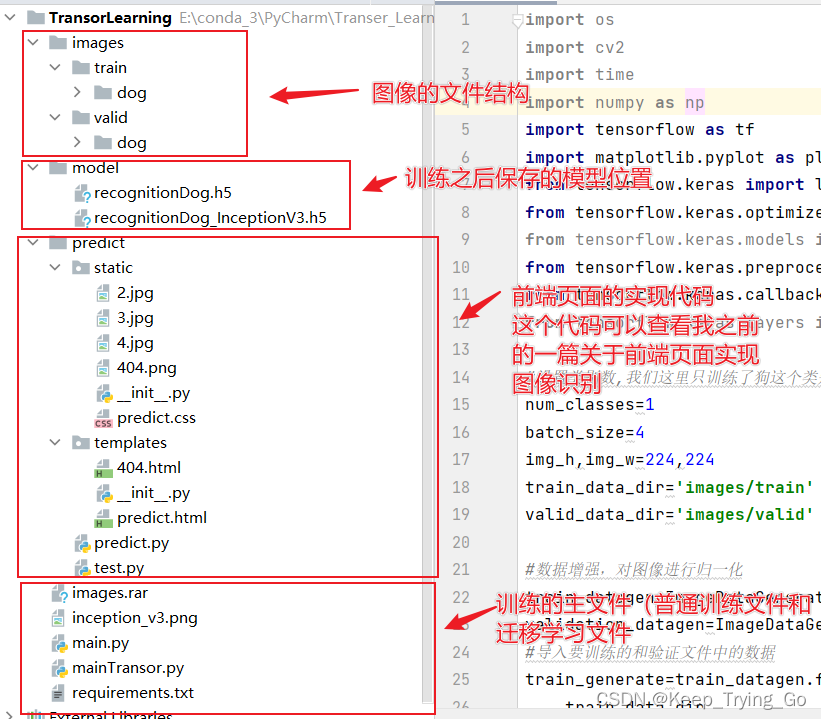821x719 pixels.
Task: Select recognitionDog.h5 in the tree
Action: point(163,193)
